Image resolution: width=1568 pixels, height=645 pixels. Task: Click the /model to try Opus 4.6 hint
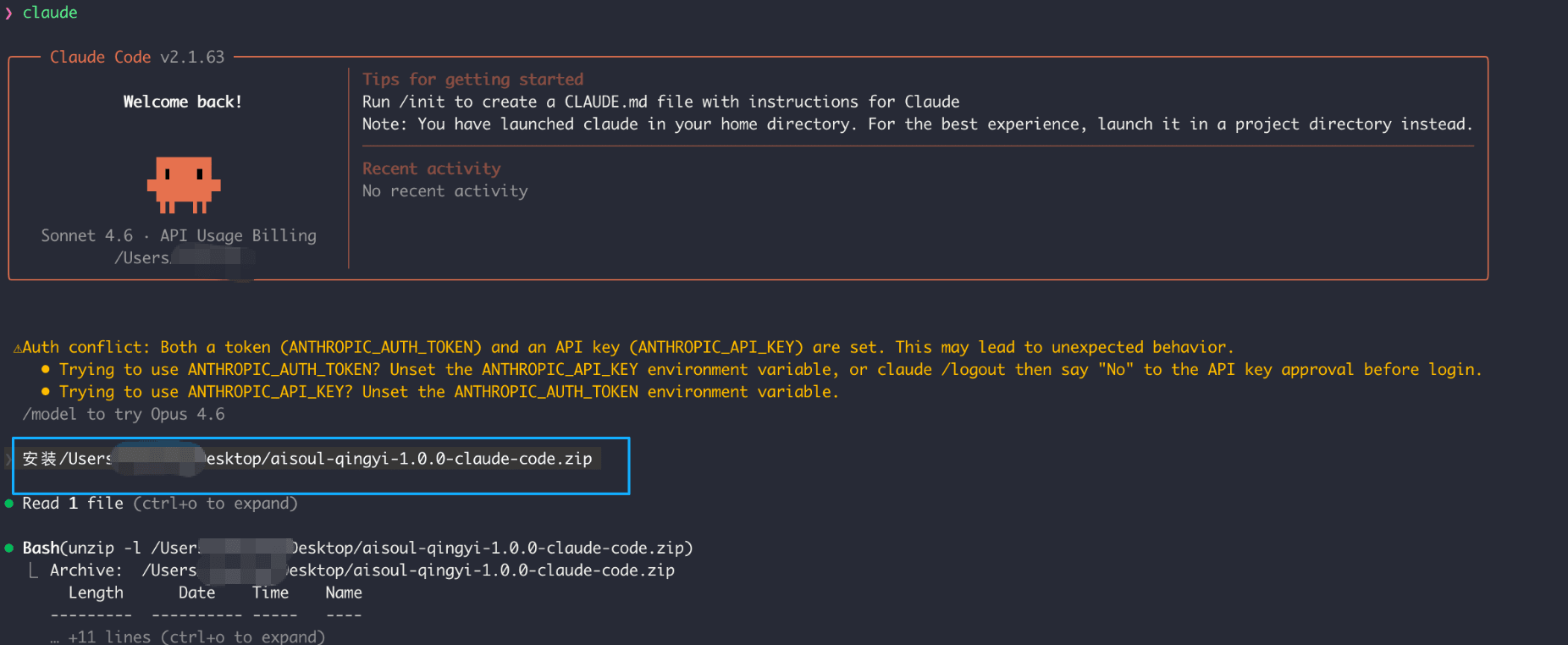click(124, 414)
